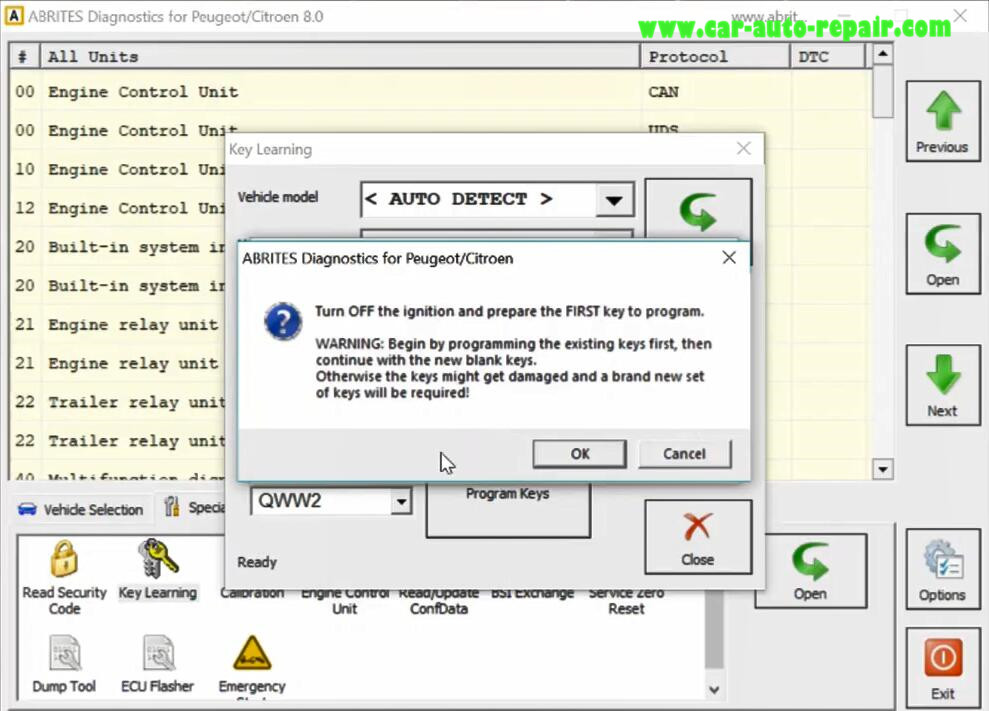The width and height of the screenshot is (989, 711).
Task: Click the lower Open button beside special functions
Action: (x=811, y=571)
